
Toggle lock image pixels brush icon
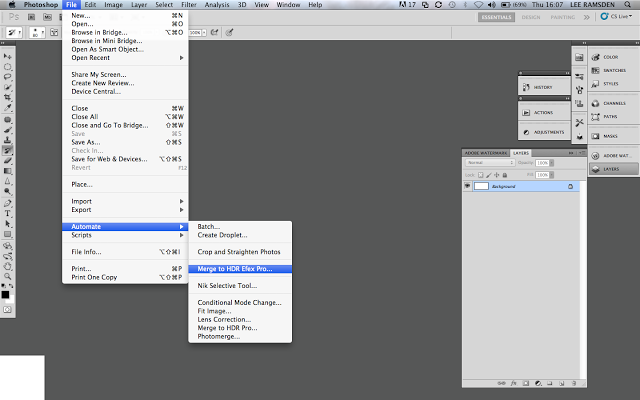pos(489,175)
